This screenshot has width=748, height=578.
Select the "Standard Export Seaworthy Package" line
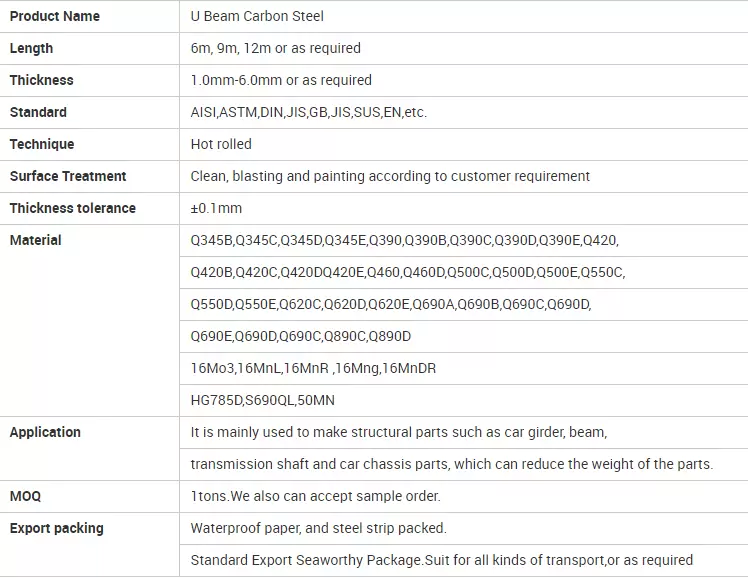click(x=441, y=560)
